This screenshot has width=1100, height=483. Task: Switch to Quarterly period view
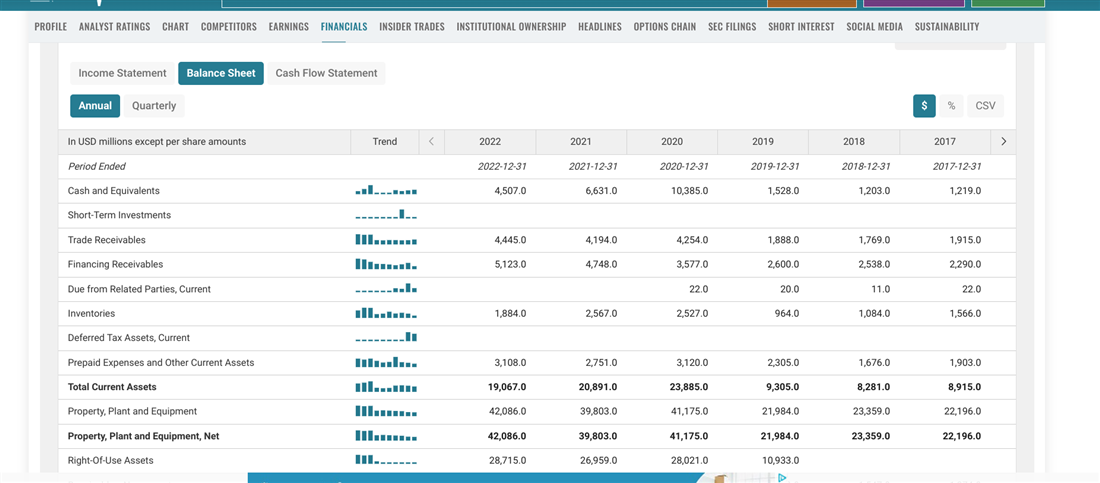pos(154,106)
